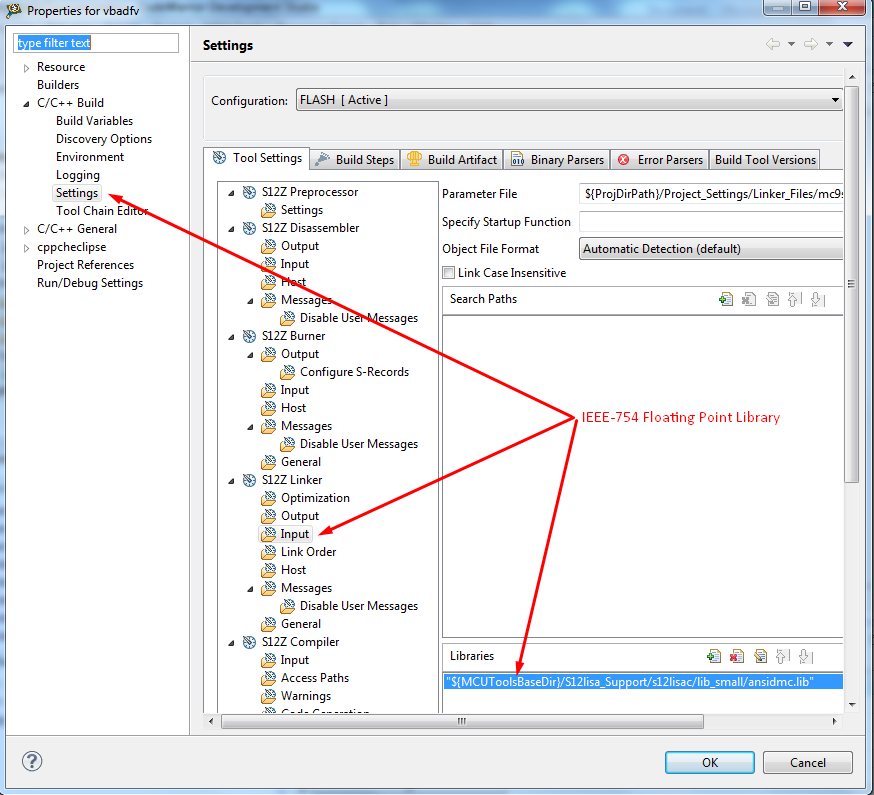The height and width of the screenshot is (795, 874).
Task: Open the Configuration dropdown
Action: [x=569, y=100]
